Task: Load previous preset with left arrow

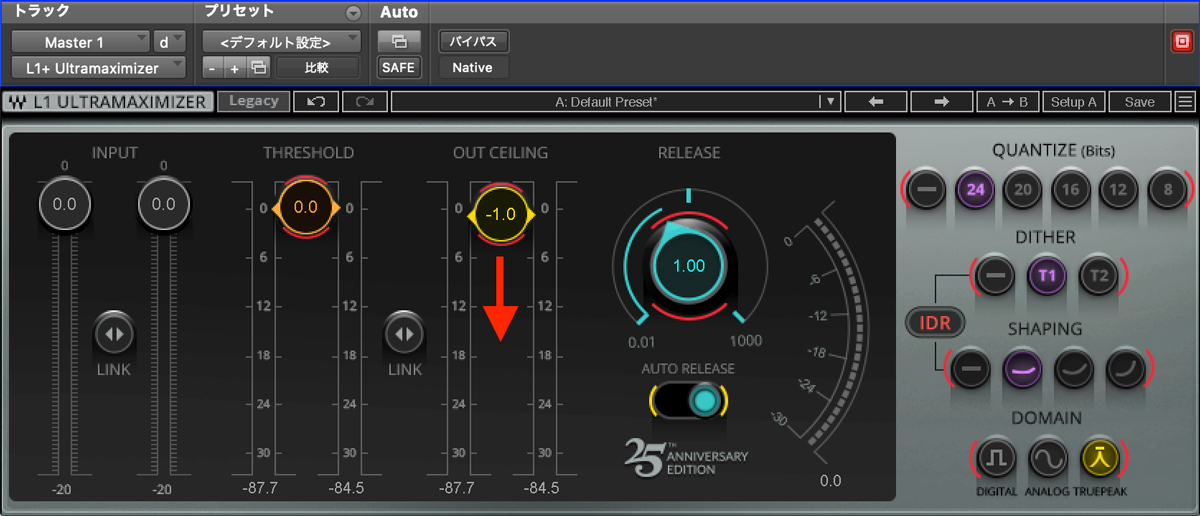Action: pyautogui.click(x=877, y=101)
